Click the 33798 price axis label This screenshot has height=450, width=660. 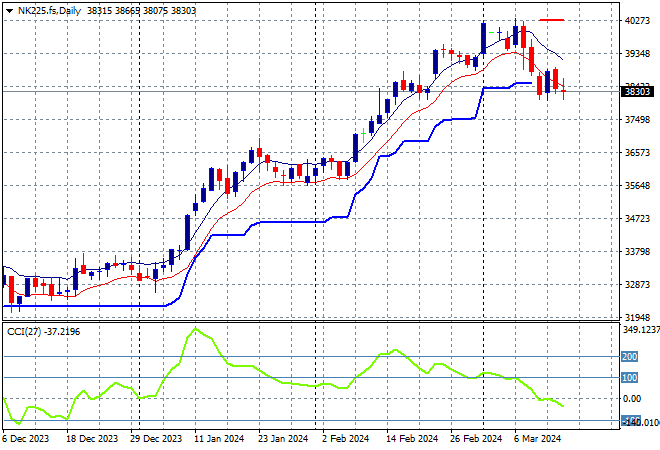[x=637, y=252]
